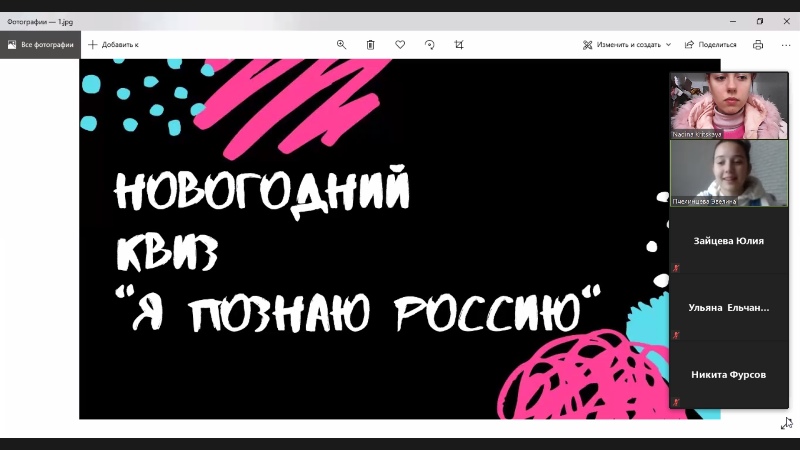Viewport: 800px width, 450px height.
Task: Delete the photo with trash icon
Action: [x=370, y=44]
